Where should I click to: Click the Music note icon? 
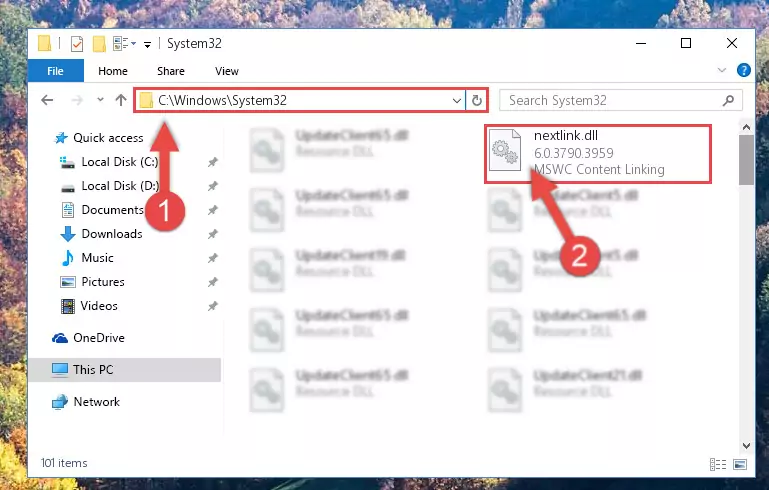[x=68, y=258]
